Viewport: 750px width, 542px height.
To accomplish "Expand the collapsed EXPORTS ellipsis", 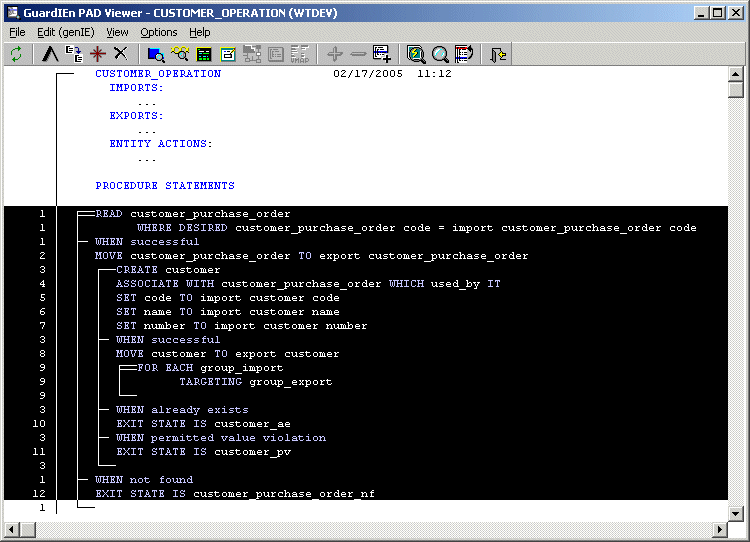I will tap(147, 130).
